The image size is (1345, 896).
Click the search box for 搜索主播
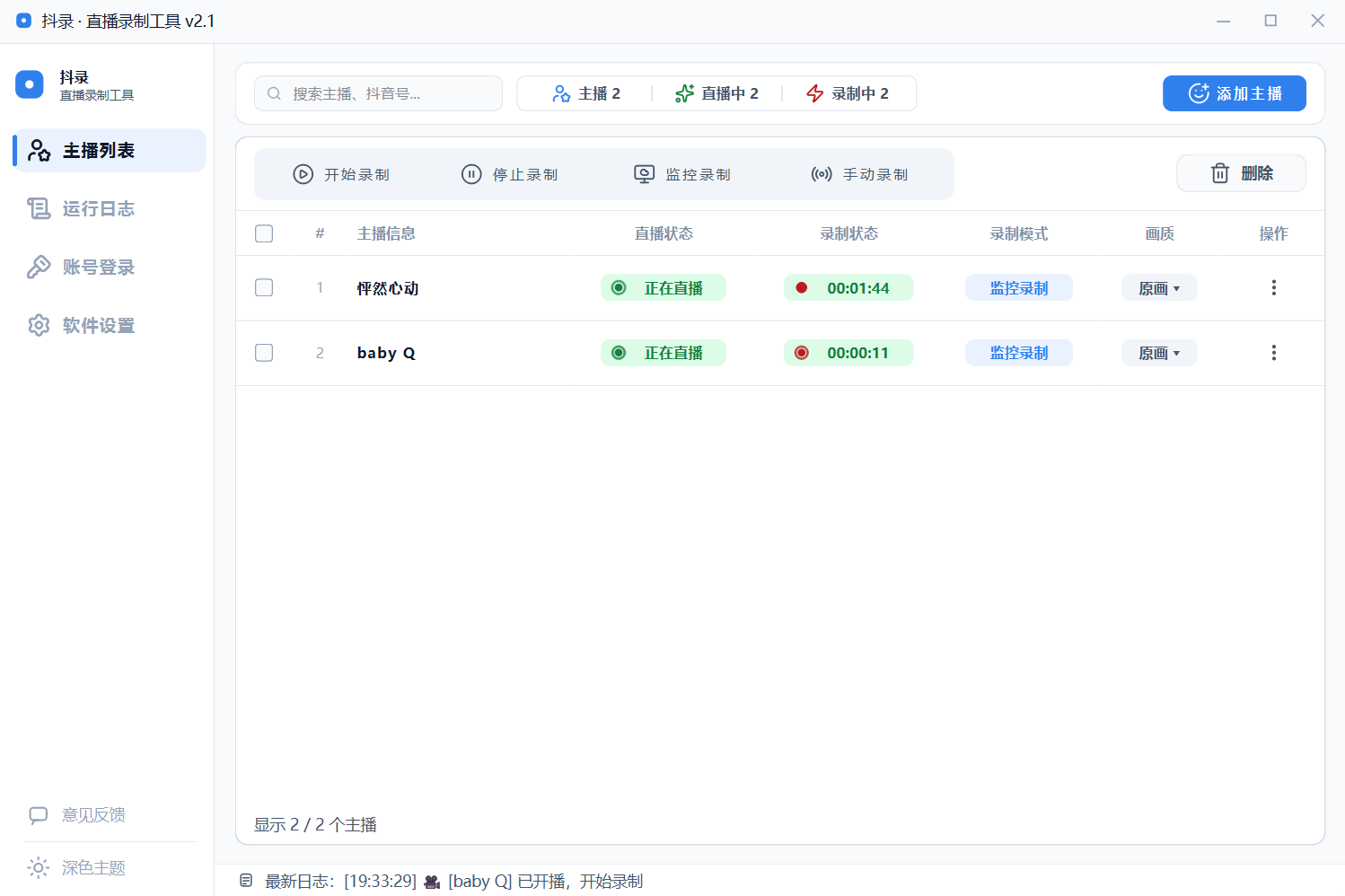(x=378, y=93)
